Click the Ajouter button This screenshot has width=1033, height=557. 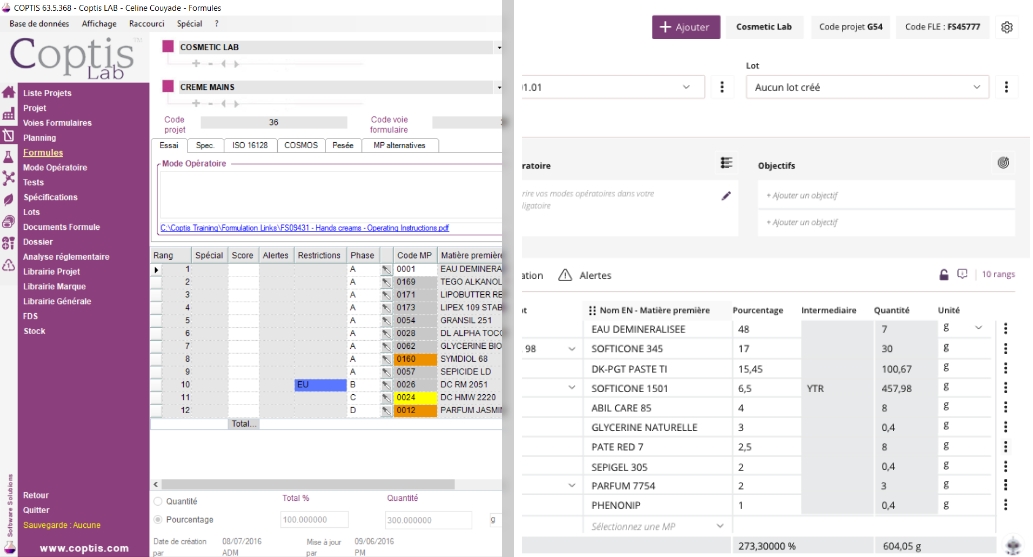click(686, 27)
